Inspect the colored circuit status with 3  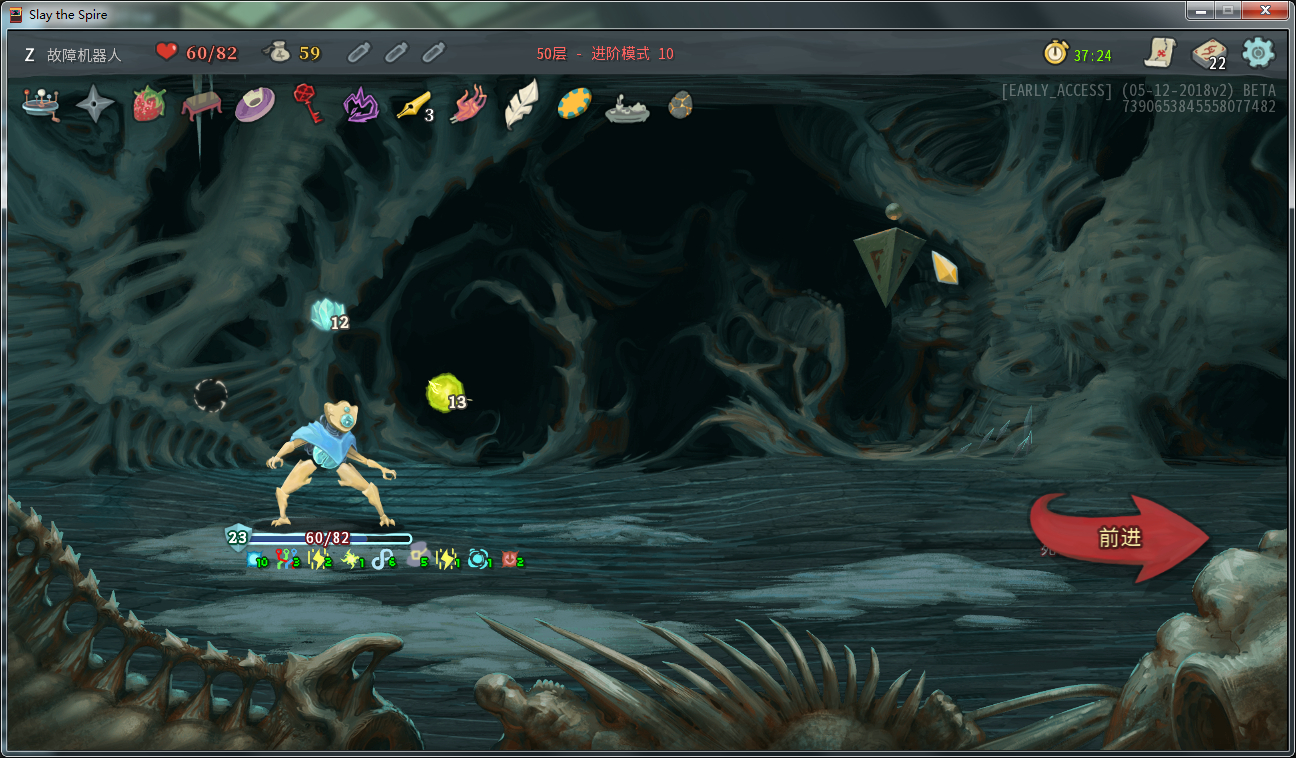tap(288, 560)
